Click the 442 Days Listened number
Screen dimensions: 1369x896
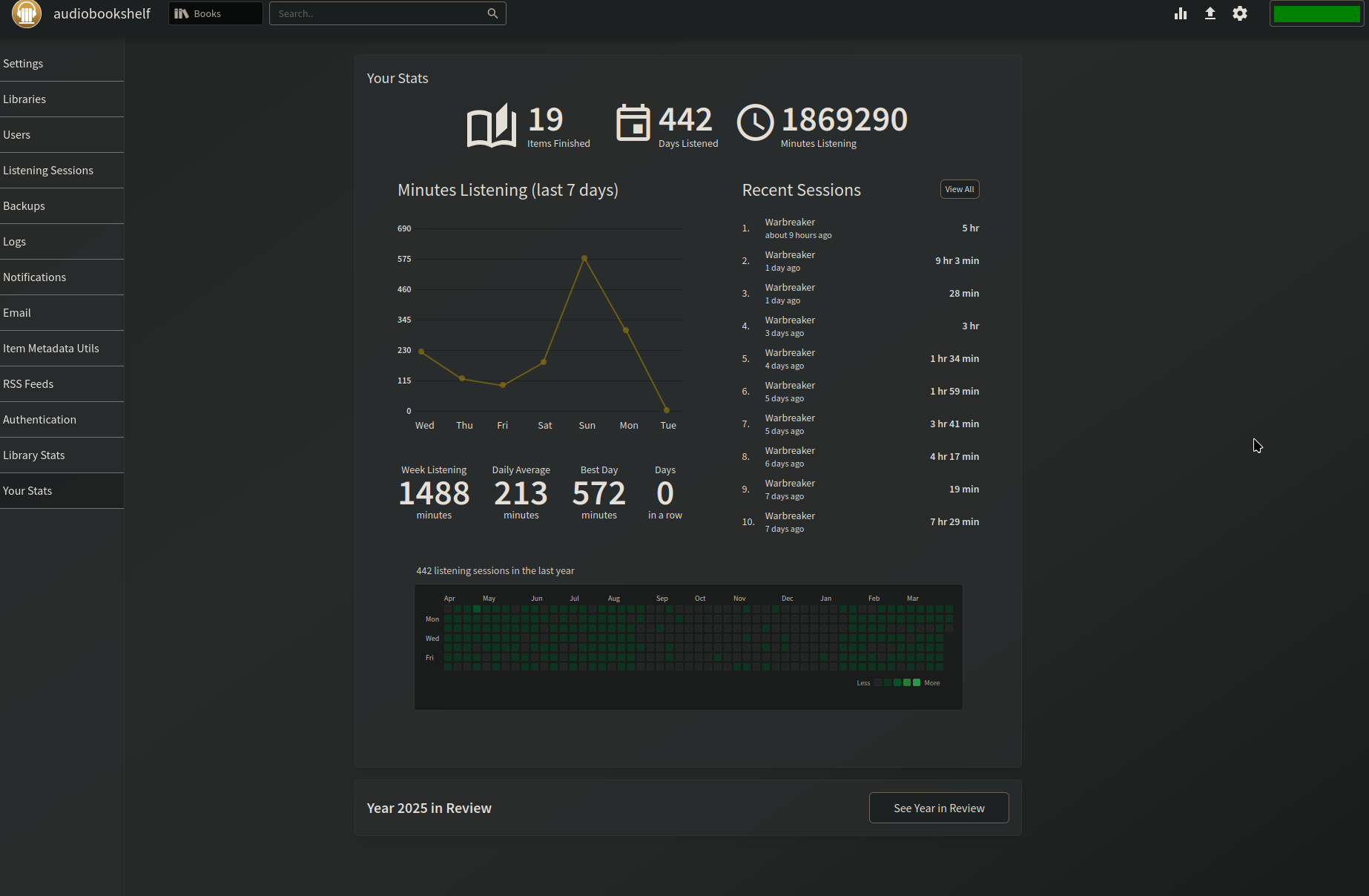pos(685,119)
